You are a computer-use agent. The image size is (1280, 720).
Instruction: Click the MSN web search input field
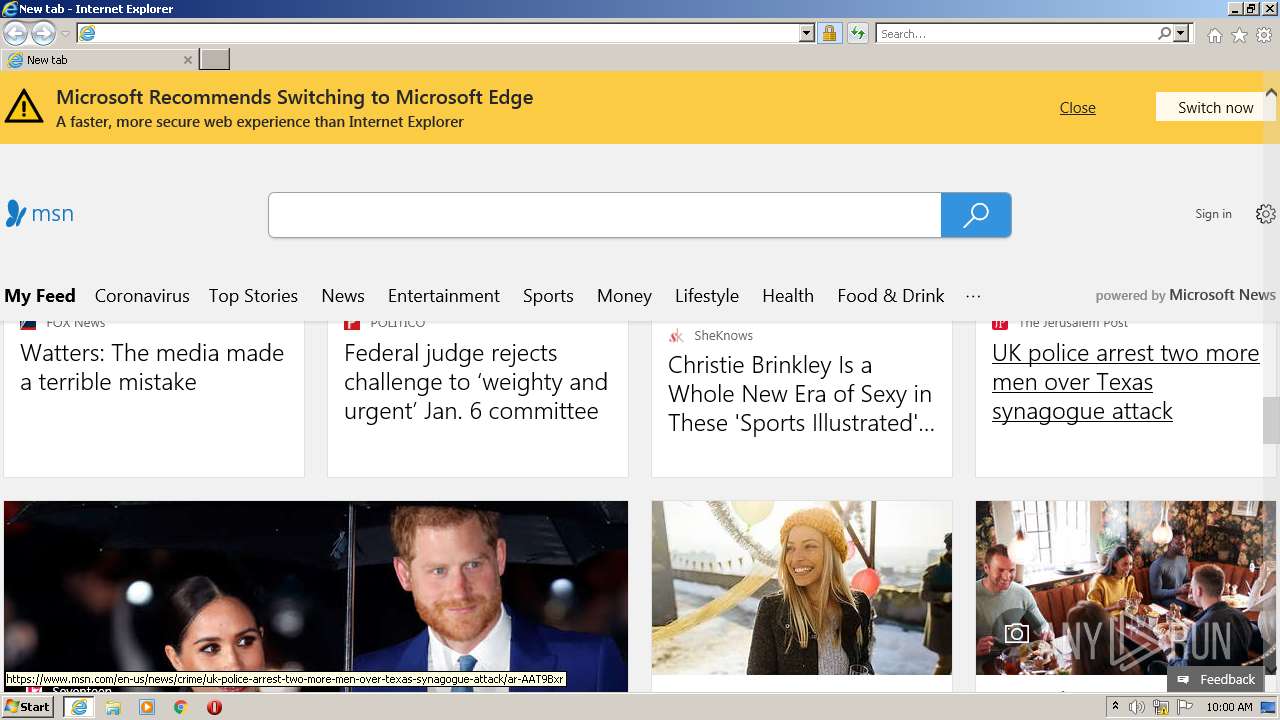pos(605,215)
